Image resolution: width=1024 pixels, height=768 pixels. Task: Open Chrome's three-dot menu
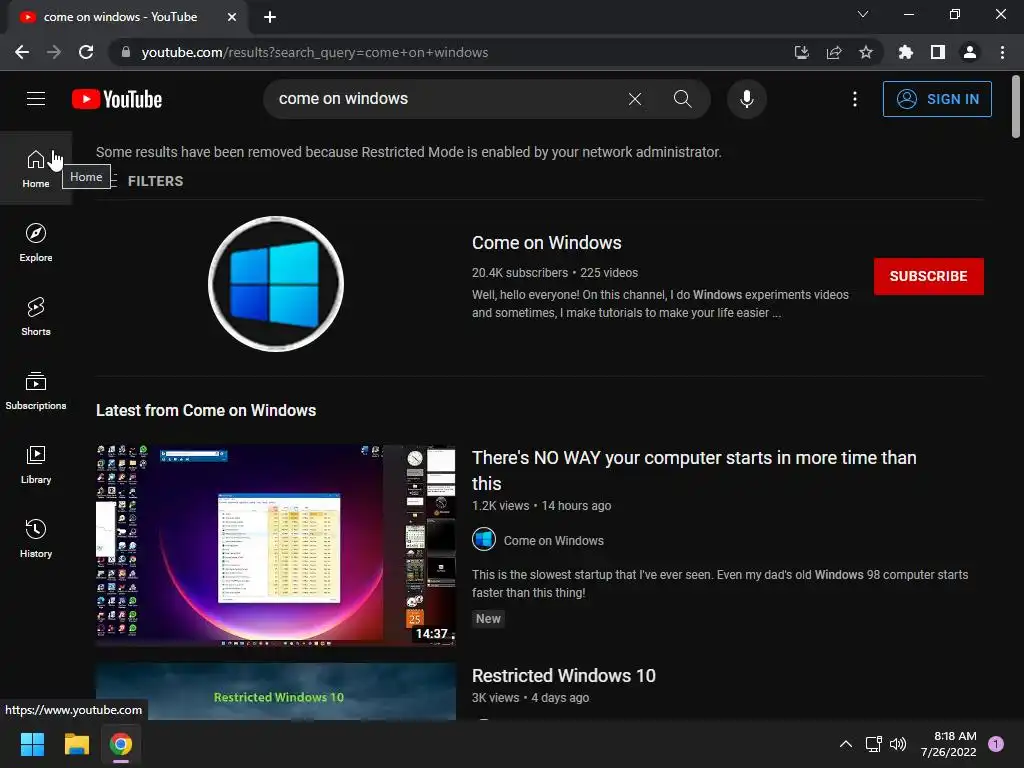pos(1002,52)
